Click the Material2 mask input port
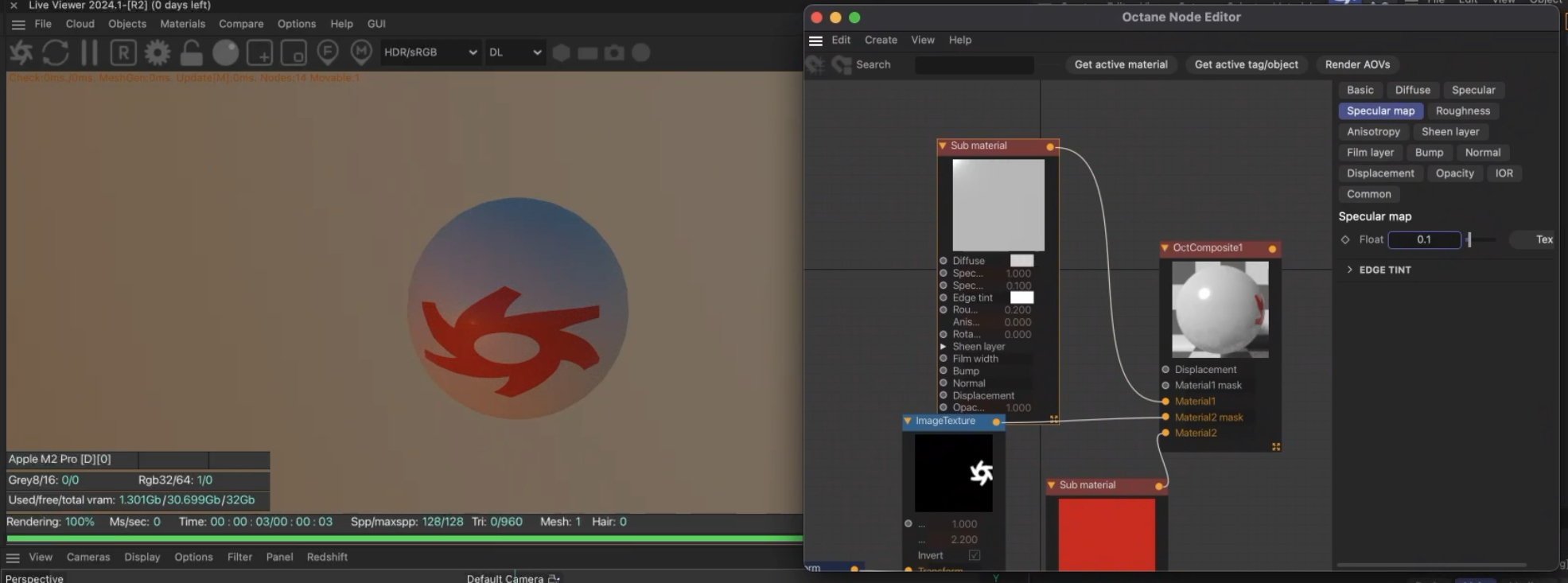Image resolution: width=1568 pixels, height=583 pixels. click(x=1165, y=417)
